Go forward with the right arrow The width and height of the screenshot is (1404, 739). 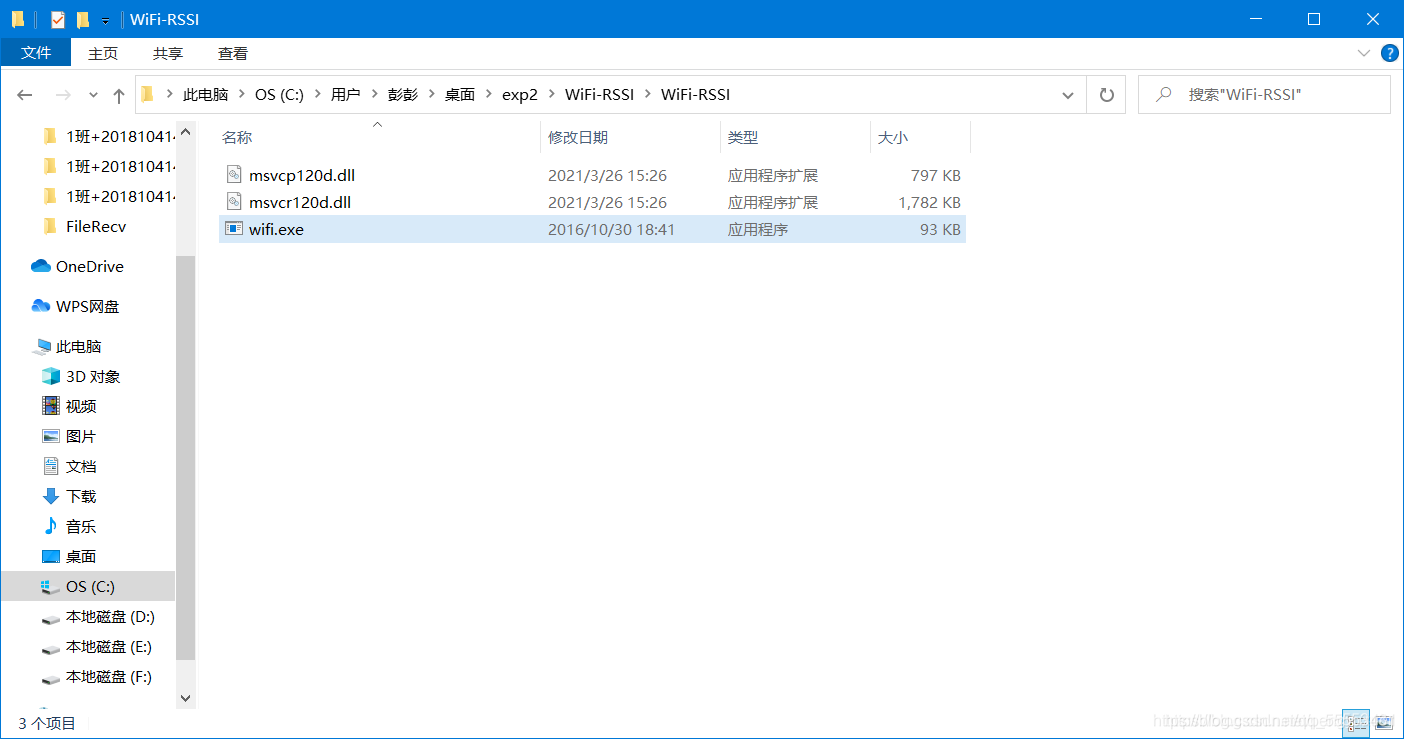click(62, 95)
